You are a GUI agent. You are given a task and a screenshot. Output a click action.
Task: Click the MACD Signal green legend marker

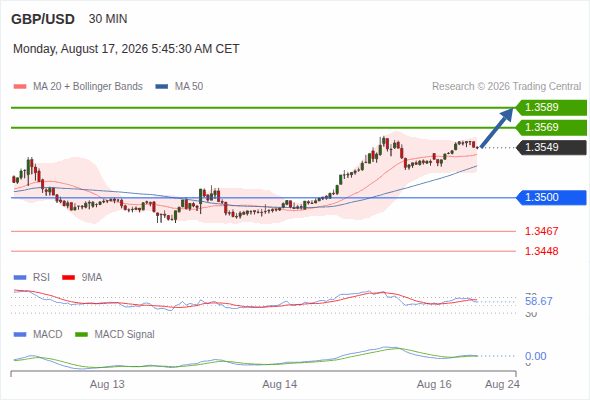tap(81, 335)
